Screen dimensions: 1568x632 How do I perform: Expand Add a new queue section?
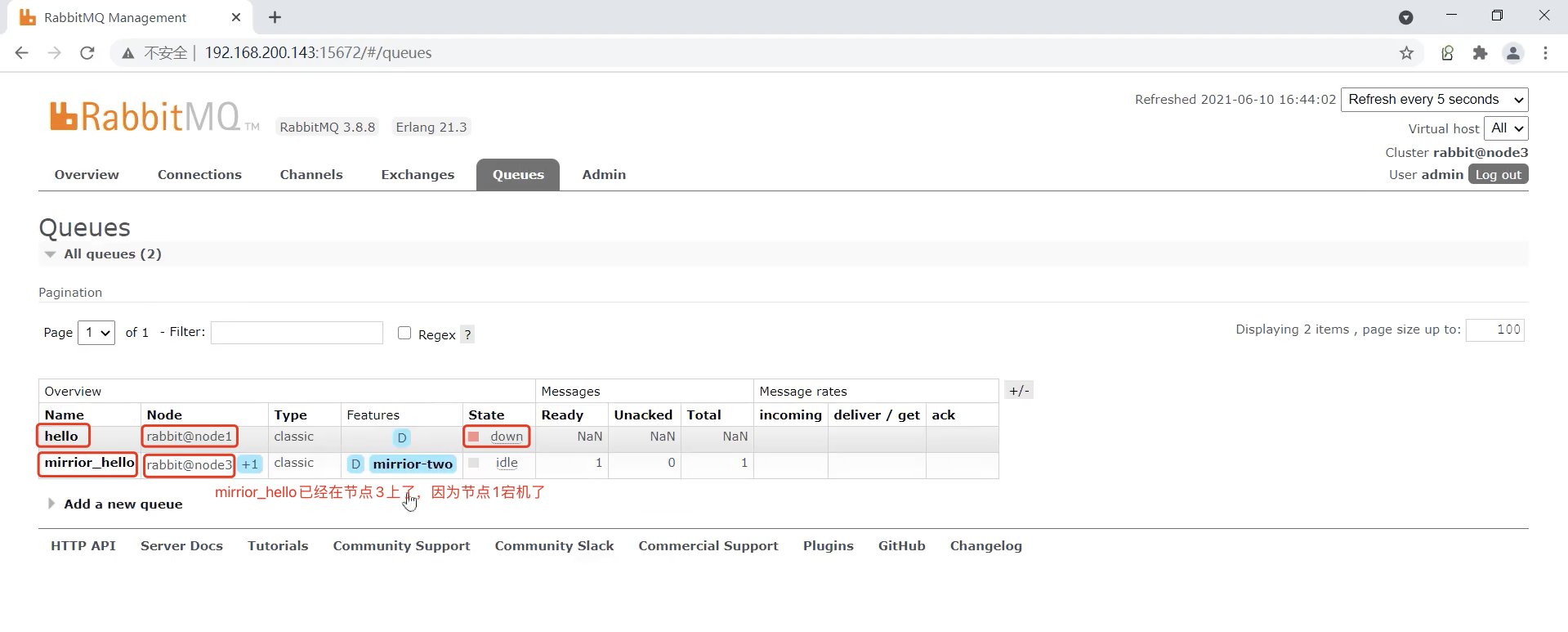[123, 504]
